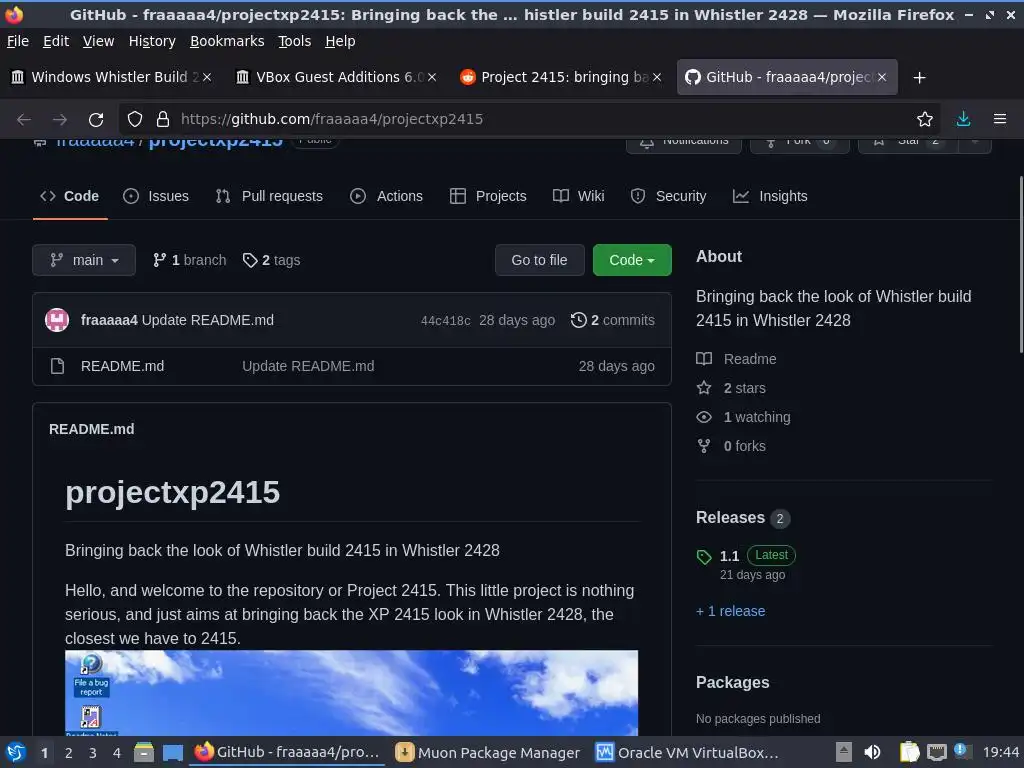Switch to VBox Guest Additions tab
This screenshot has width=1024, height=768.
336,77
